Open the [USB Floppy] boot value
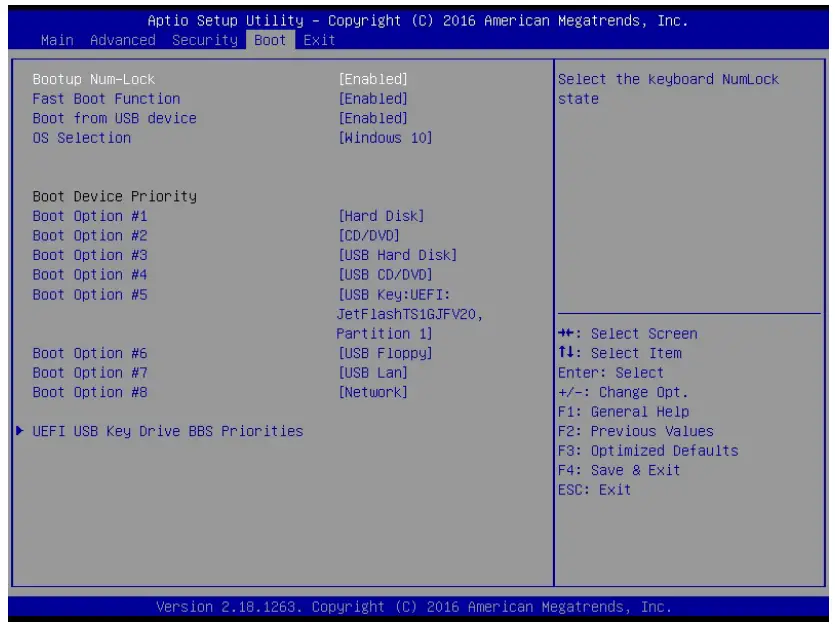 click(386, 353)
